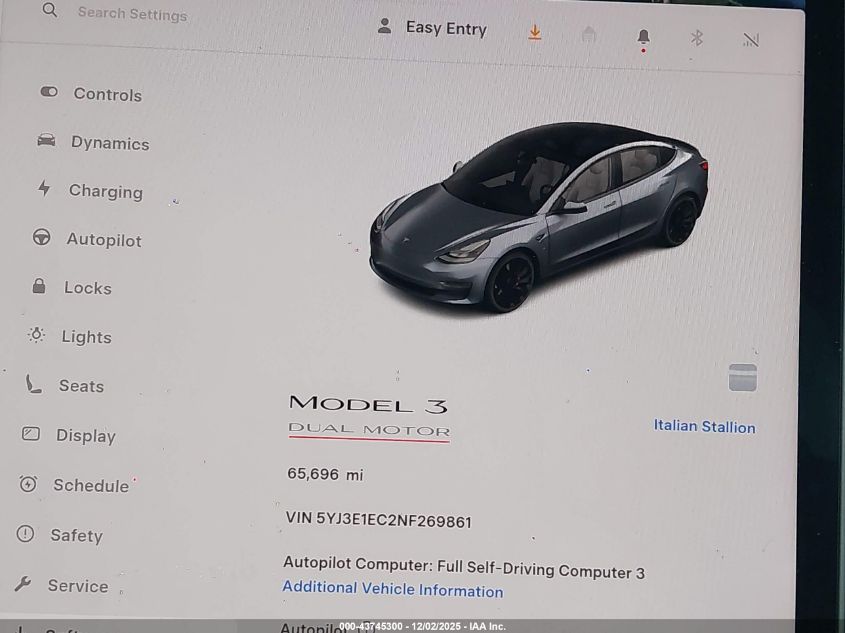Viewport: 845px width, 633px height.
Task: Open the Display settings
Action: [68, 435]
